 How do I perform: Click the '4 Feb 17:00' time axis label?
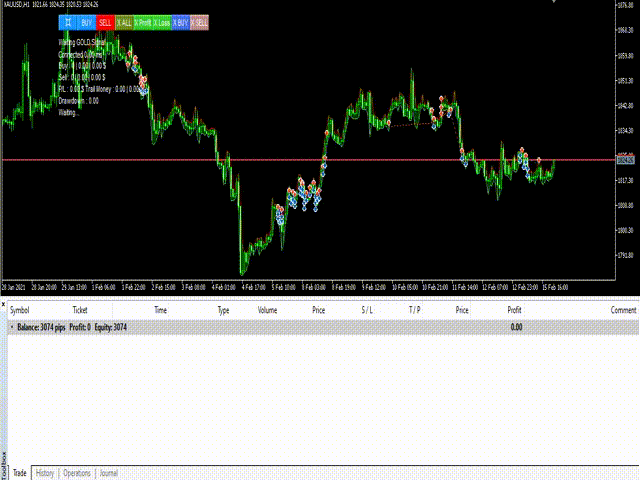click(x=253, y=287)
